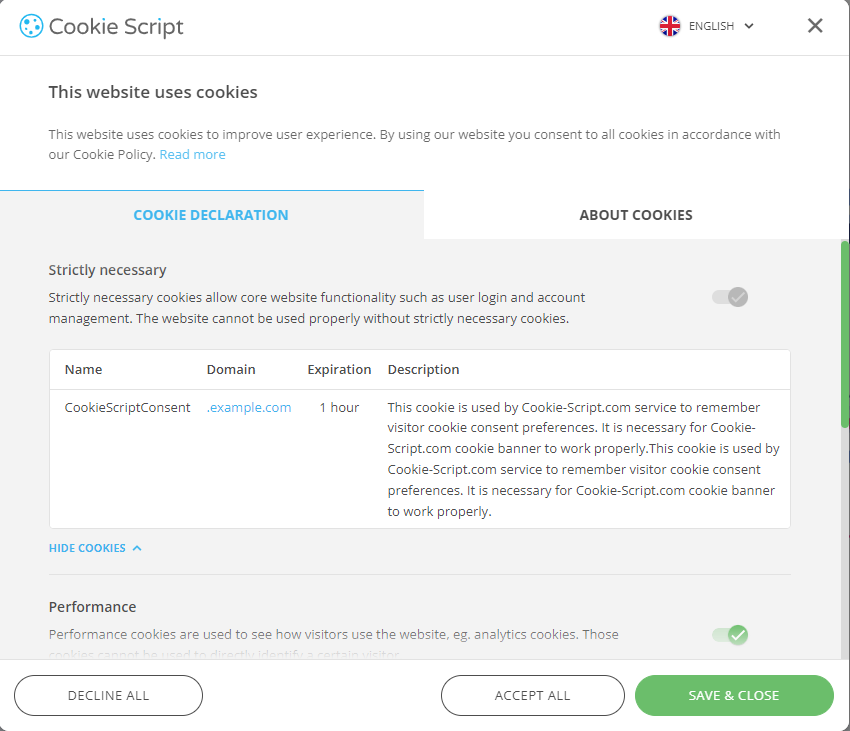Viewport: 850px width, 731px height.
Task: Click the green vertical scrollbar thumb
Action: click(x=845, y=334)
